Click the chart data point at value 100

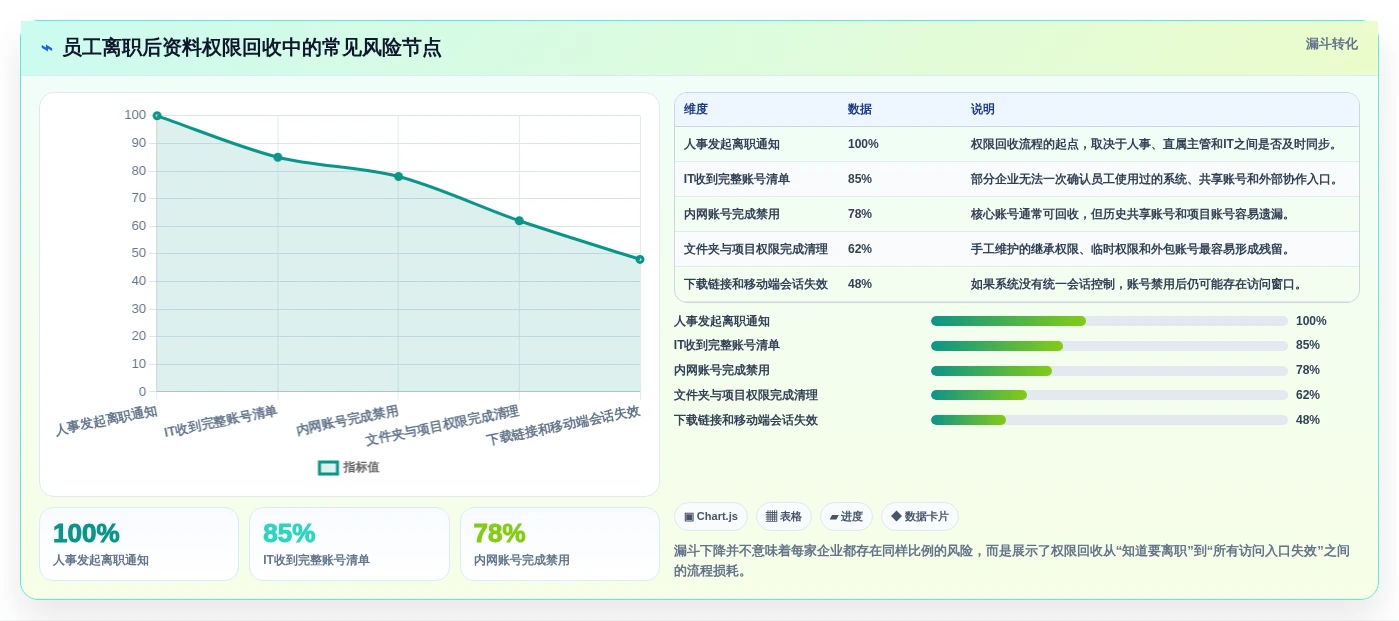coord(157,116)
